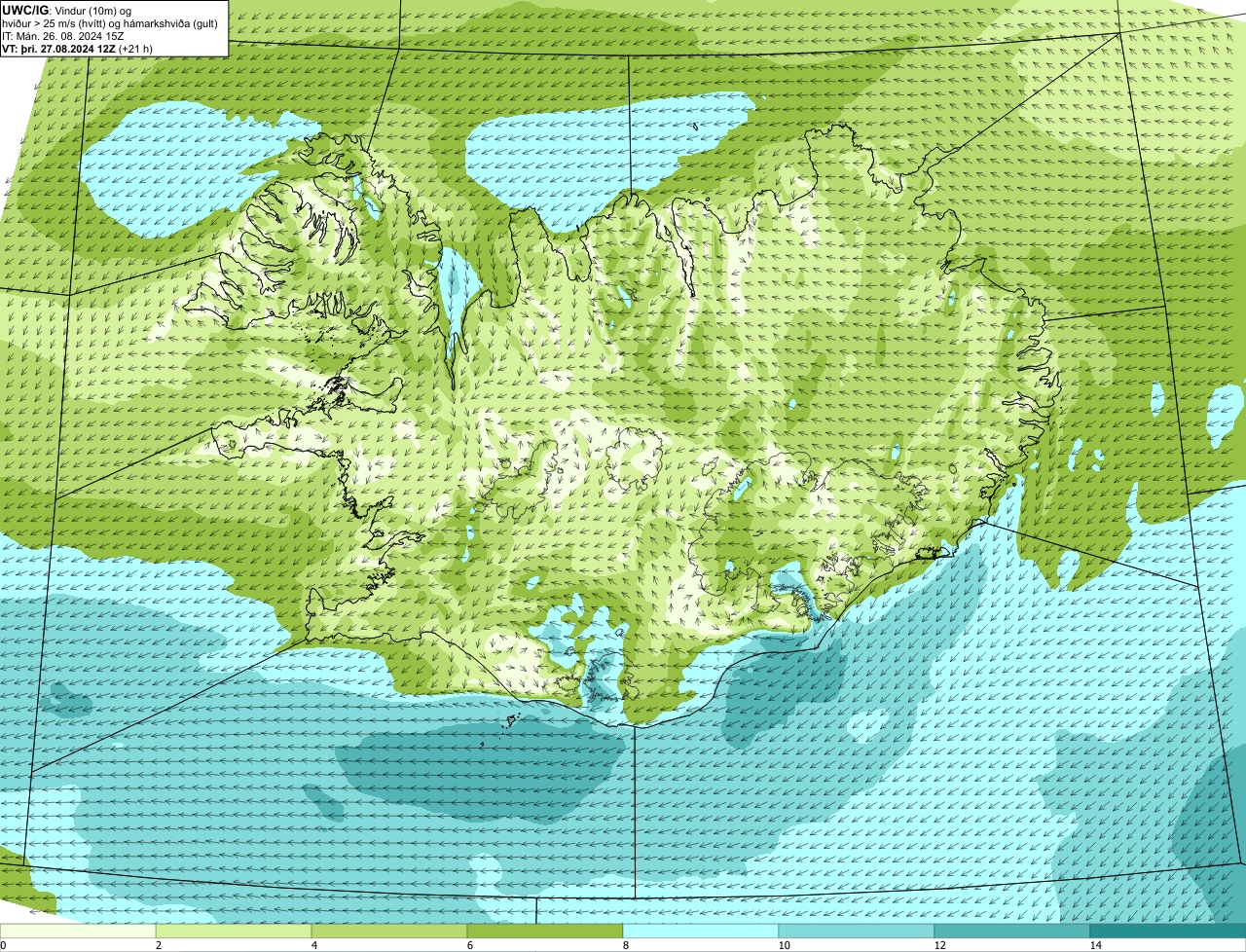1246x952 pixels.
Task: Click the 12–14 m/s teal legend segment
Action: tap(1012, 931)
